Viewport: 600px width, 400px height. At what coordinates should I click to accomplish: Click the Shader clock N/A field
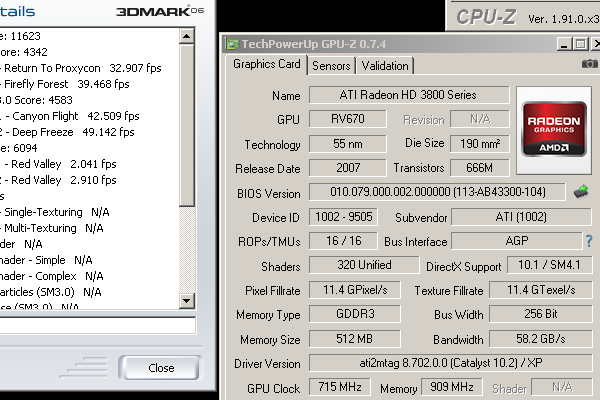[x=562, y=387]
